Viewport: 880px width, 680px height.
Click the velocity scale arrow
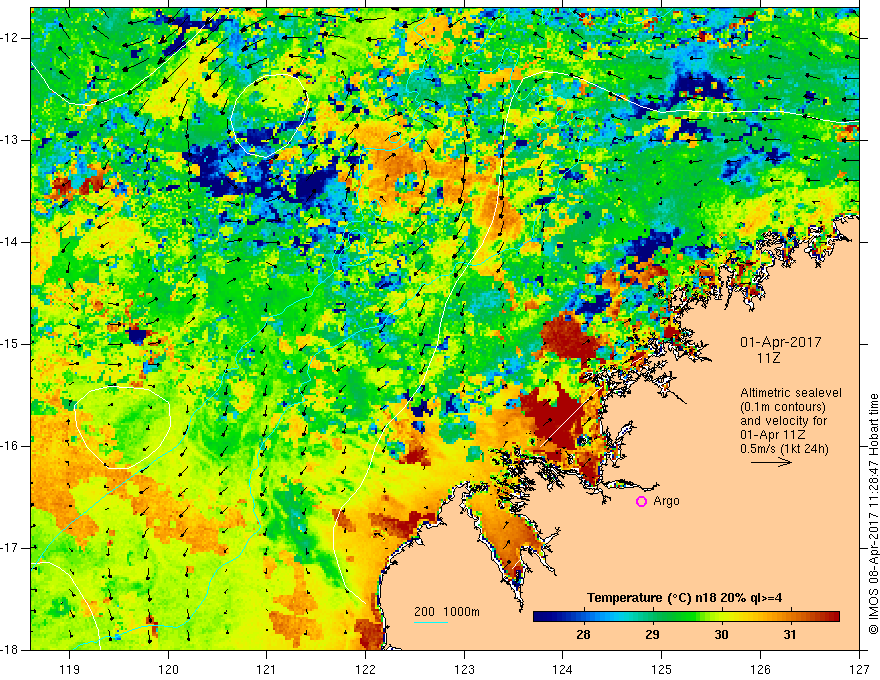771,462
